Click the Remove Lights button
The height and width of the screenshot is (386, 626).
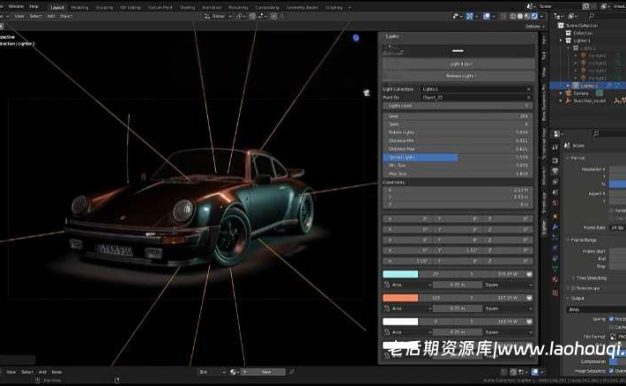458,76
